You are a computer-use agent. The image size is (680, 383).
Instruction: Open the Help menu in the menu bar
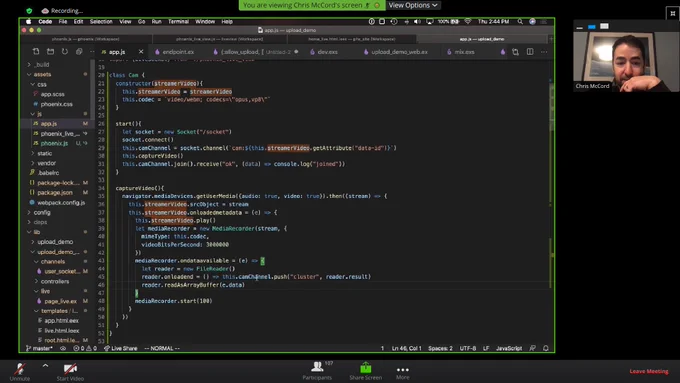pos(227,21)
